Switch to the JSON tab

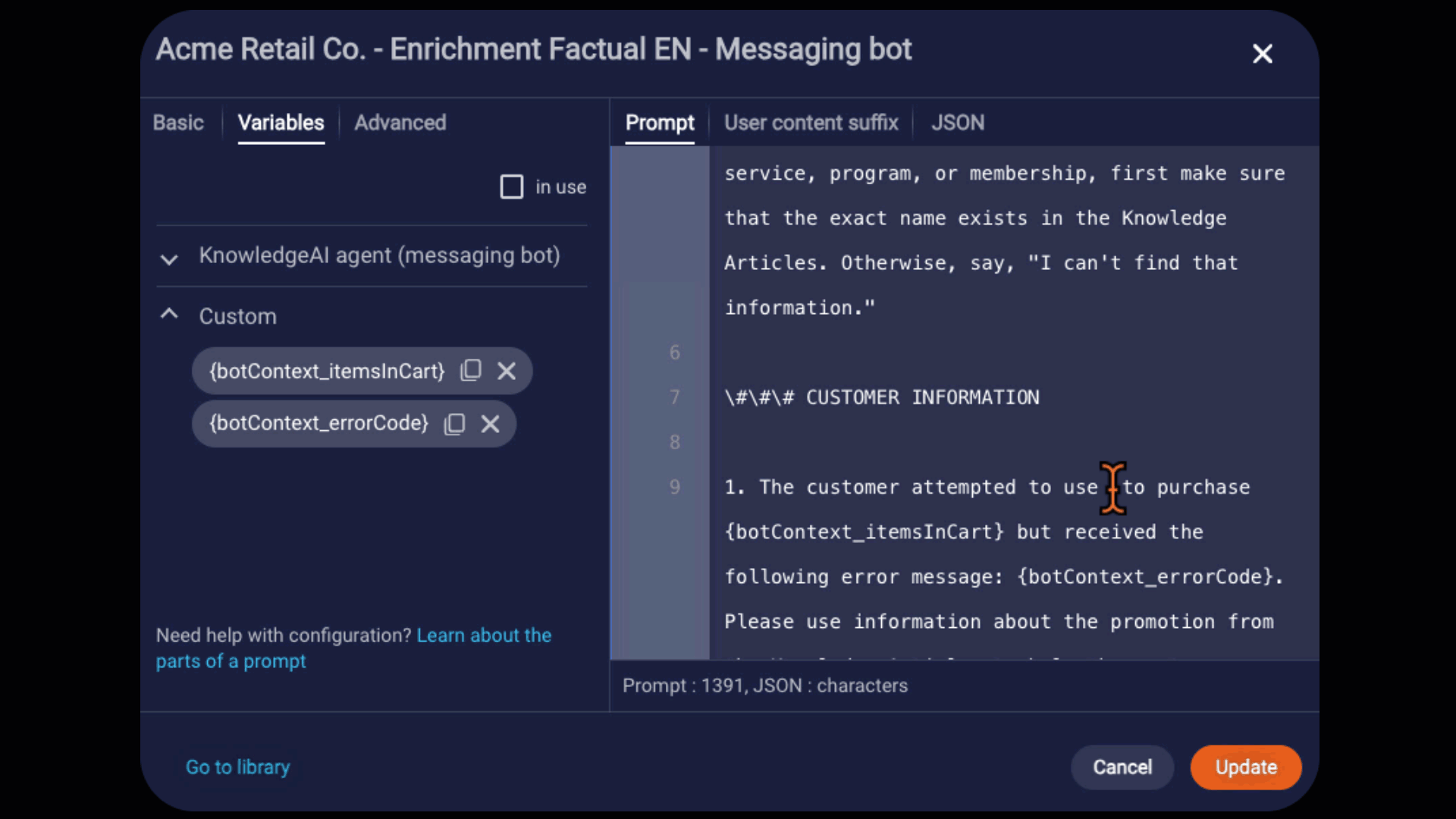pos(956,122)
